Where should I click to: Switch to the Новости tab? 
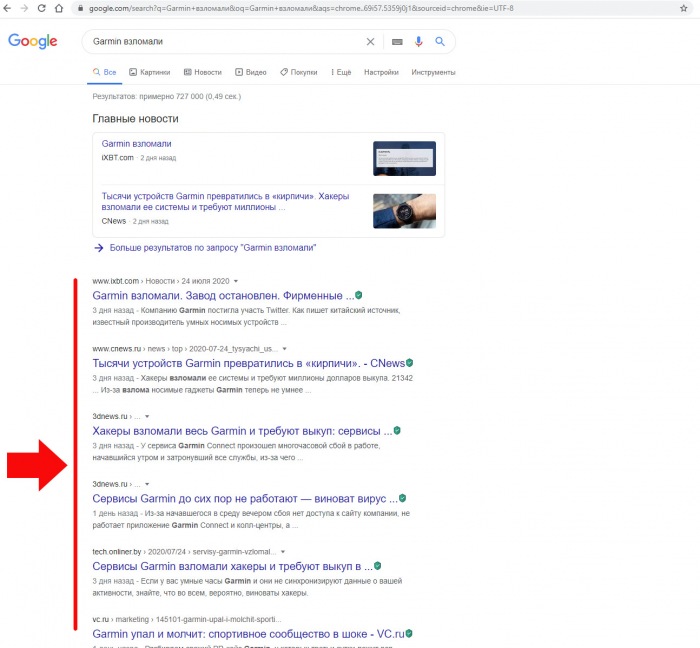(203, 72)
